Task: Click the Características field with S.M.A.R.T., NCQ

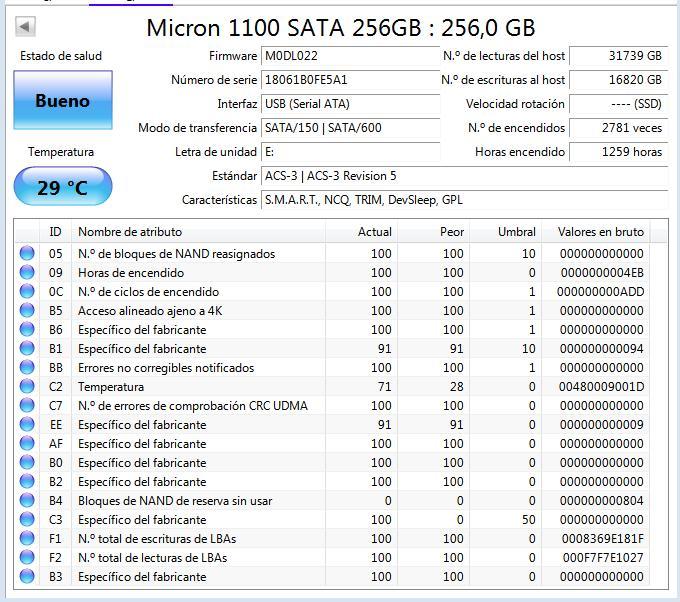Action: tap(464, 200)
